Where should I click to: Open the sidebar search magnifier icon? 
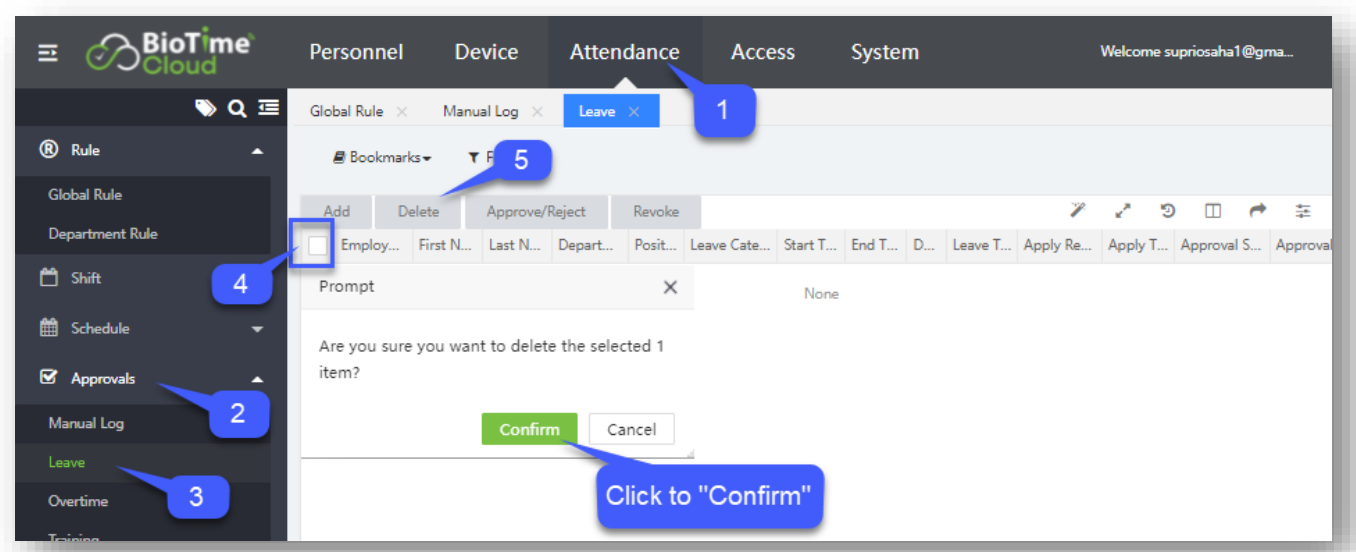click(x=237, y=108)
